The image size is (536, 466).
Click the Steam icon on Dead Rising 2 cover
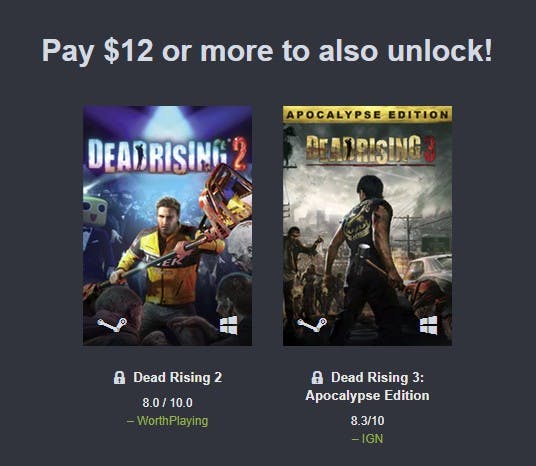tap(111, 324)
